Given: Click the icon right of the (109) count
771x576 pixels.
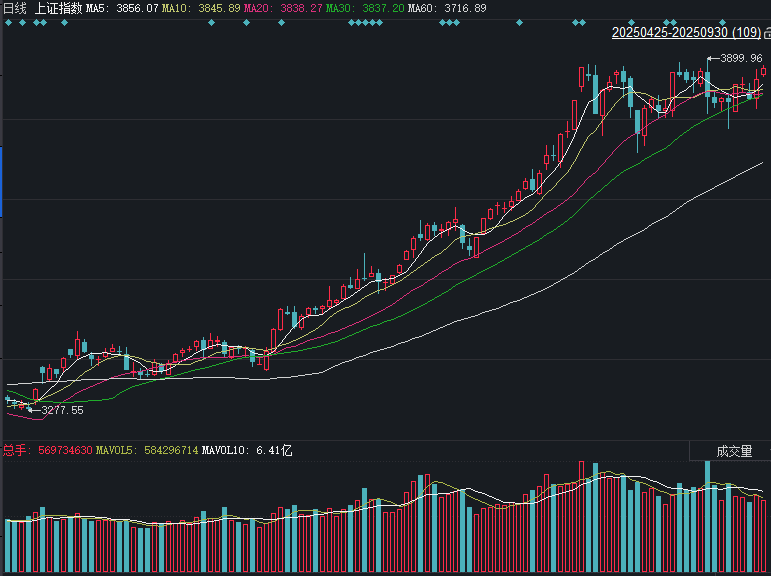Looking at the screenshot, I should click(x=765, y=32).
